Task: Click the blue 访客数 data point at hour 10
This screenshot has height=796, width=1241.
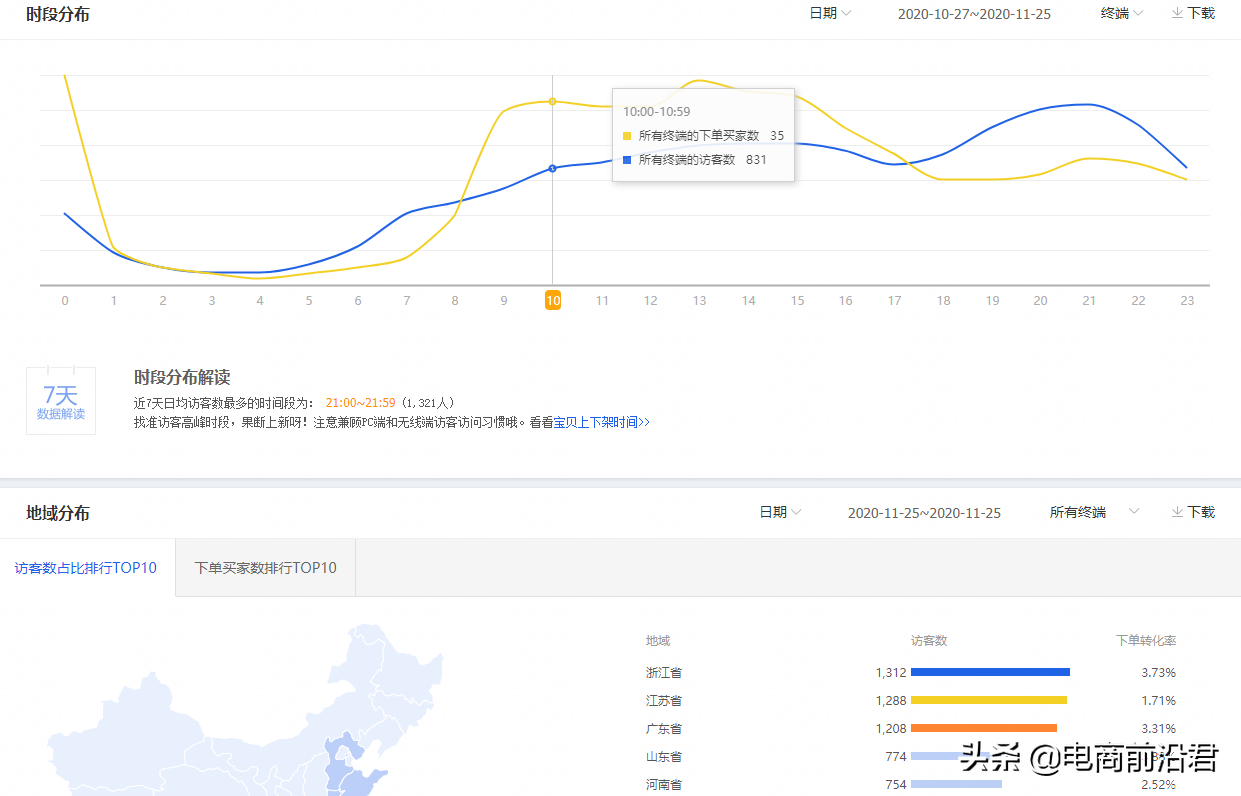Action: coord(553,168)
